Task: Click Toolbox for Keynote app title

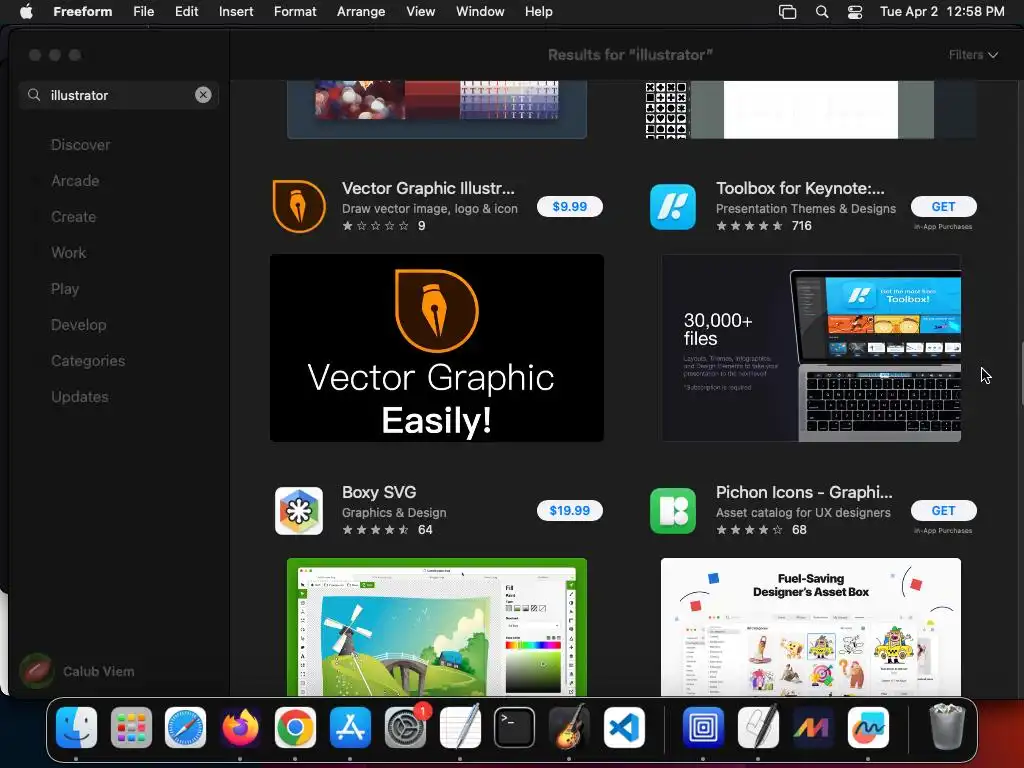Action: click(x=800, y=188)
